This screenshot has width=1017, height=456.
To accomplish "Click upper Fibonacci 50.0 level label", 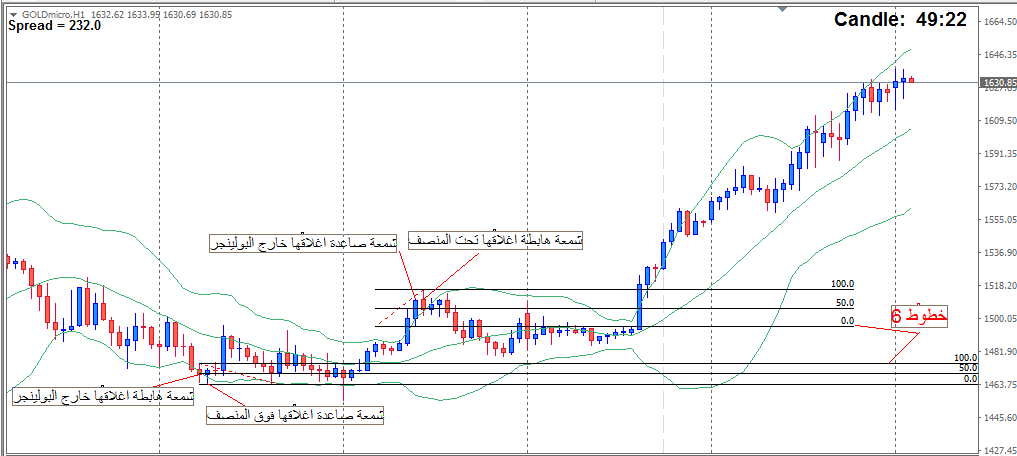I will [x=845, y=302].
